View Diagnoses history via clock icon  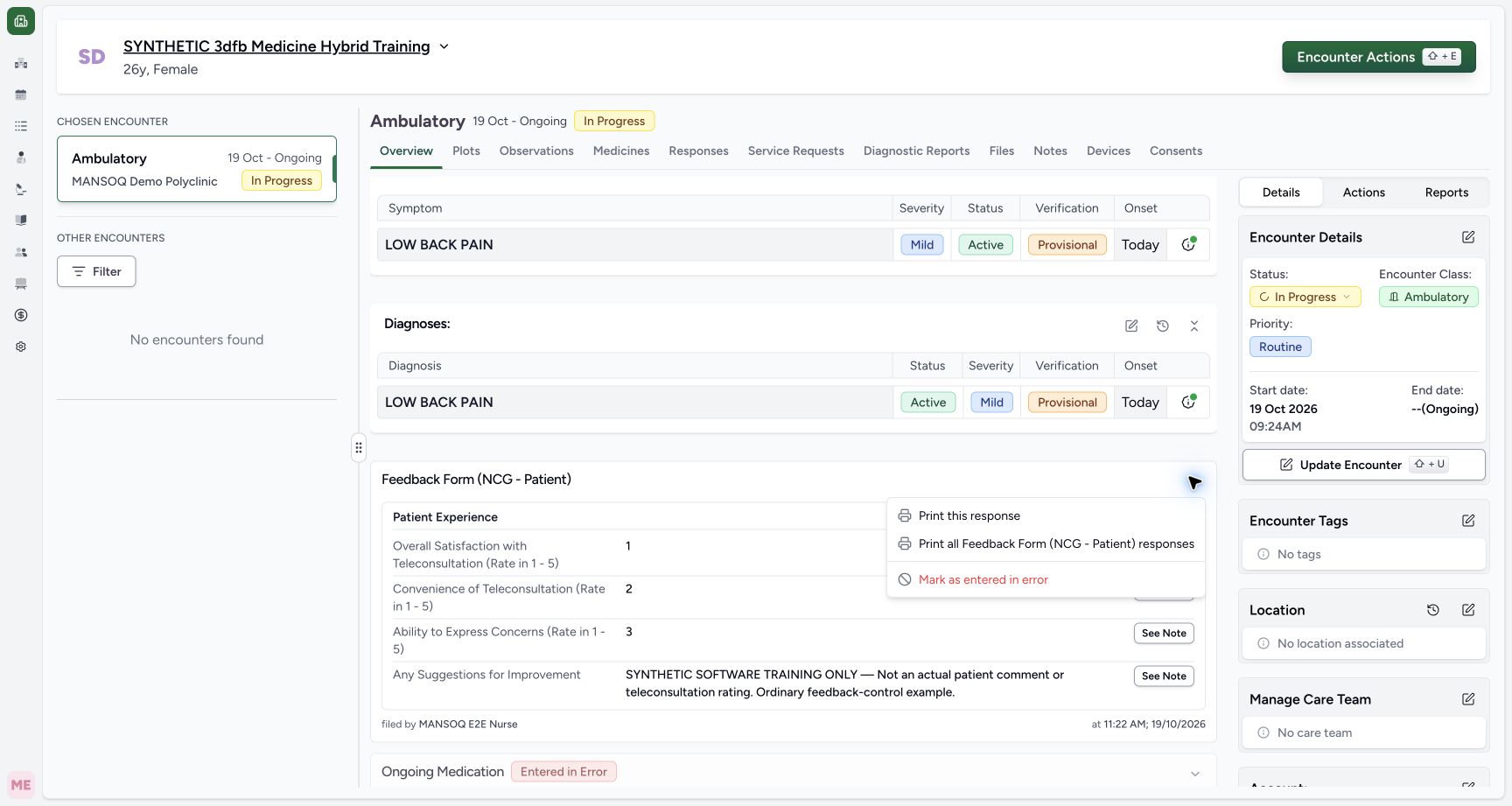pos(1163,326)
